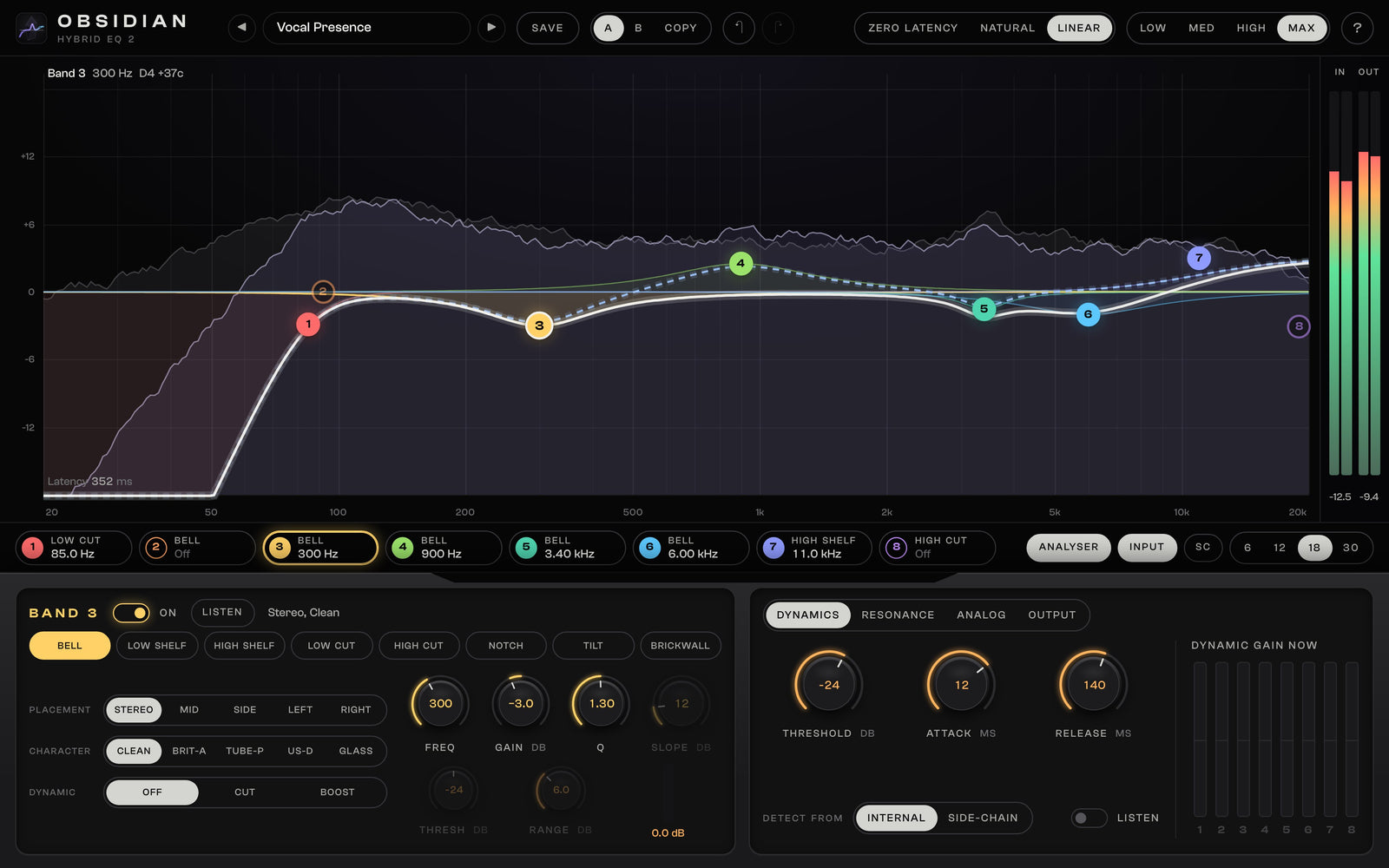
Task: Open the DYNAMICS tab
Action: click(x=808, y=615)
